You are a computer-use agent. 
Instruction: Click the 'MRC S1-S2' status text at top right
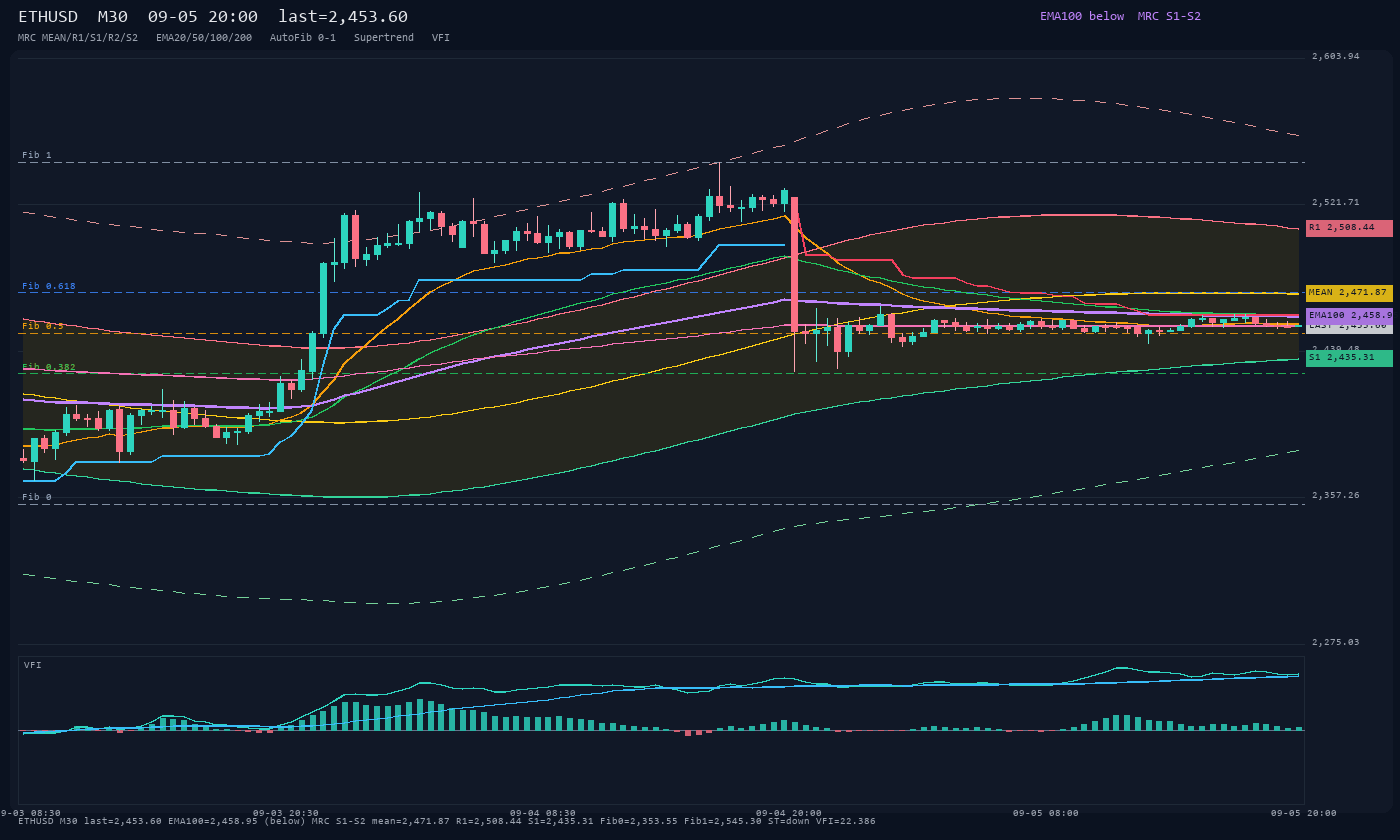coord(1169,16)
